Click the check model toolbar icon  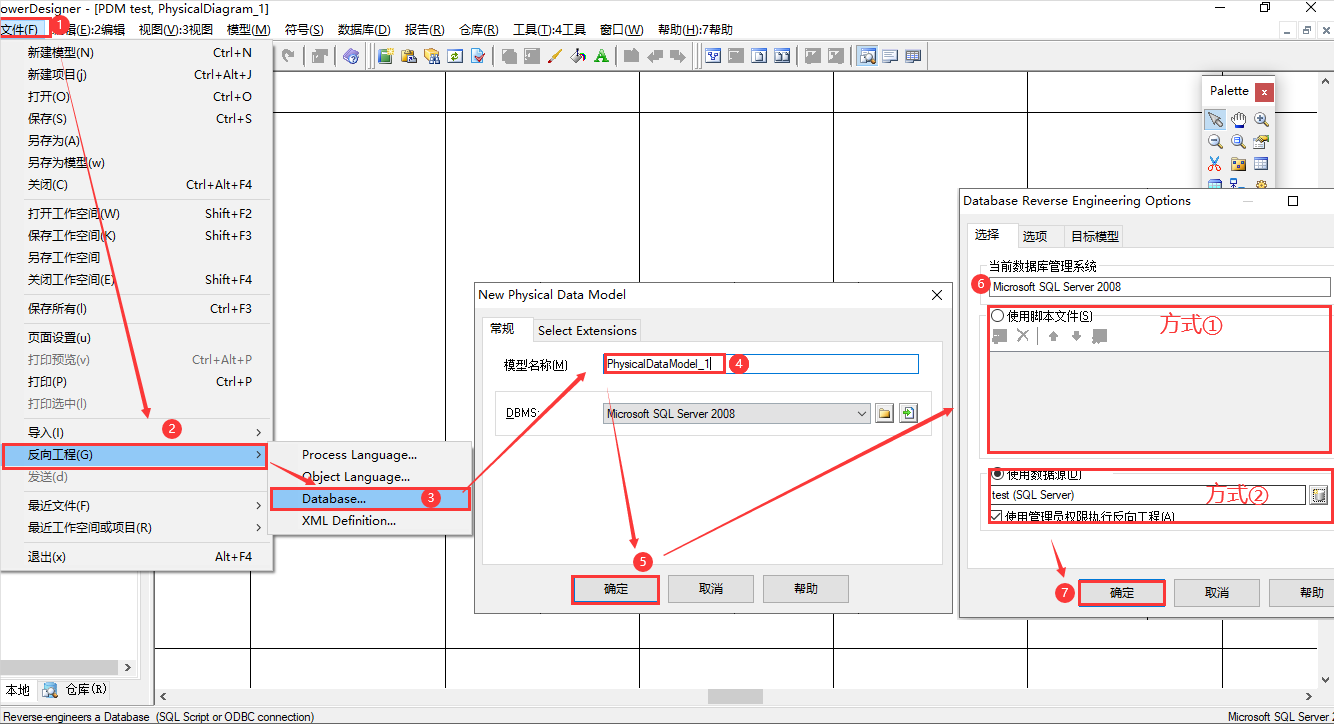pyautogui.click(x=478, y=56)
